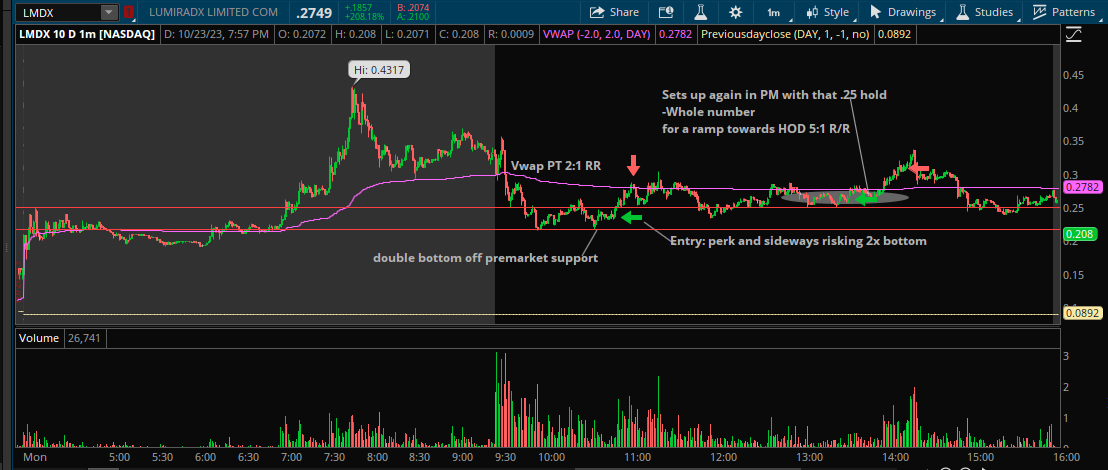Click the 16:00 time axis label
This screenshot has width=1108, height=470.
pos(1066,457)
